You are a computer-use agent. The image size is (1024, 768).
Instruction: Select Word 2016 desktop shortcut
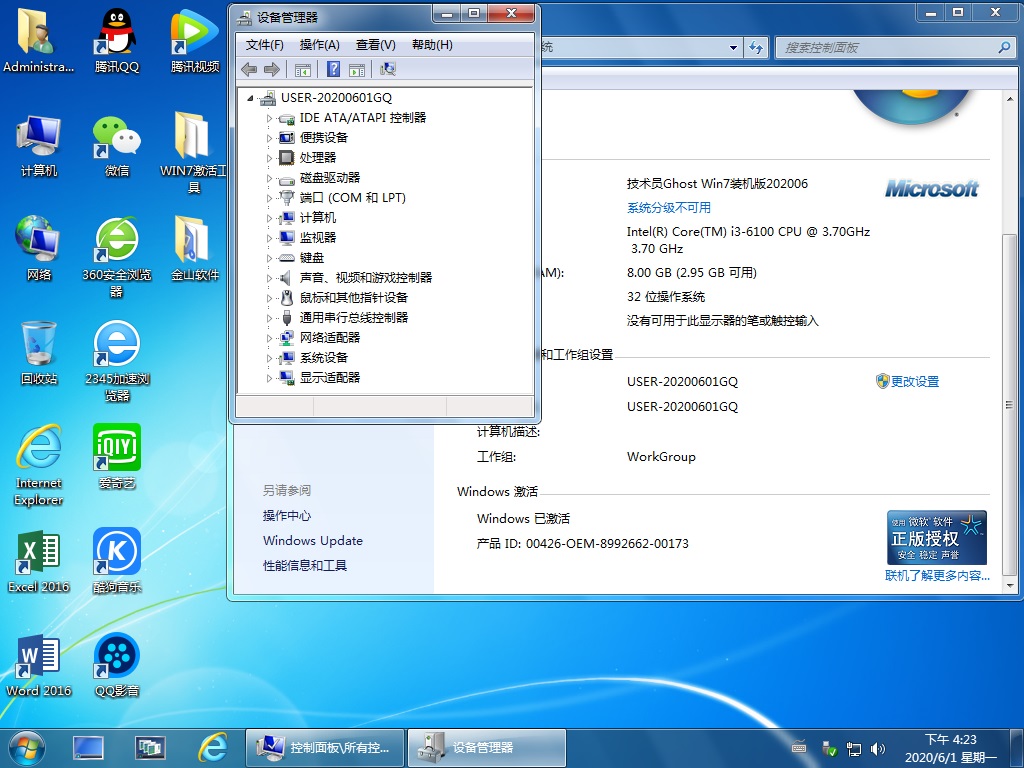(39, 665)
